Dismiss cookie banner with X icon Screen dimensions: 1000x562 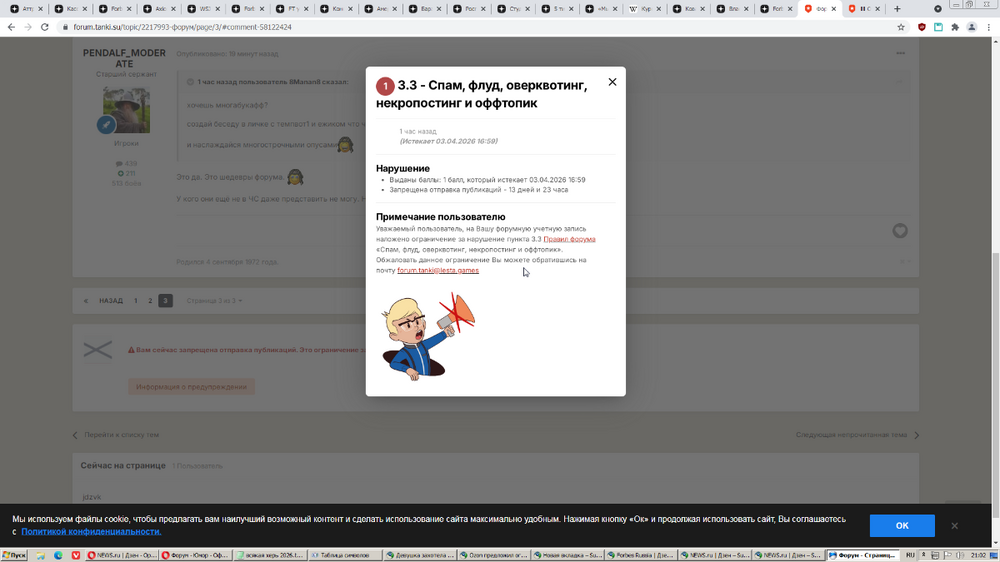954,526
